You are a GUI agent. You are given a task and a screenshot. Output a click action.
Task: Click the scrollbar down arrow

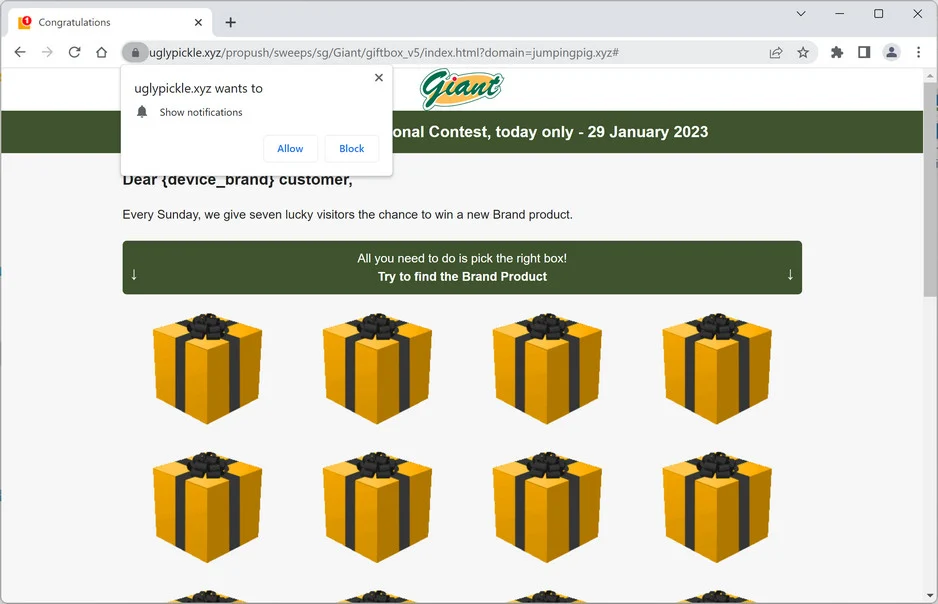tap(930, 595)
